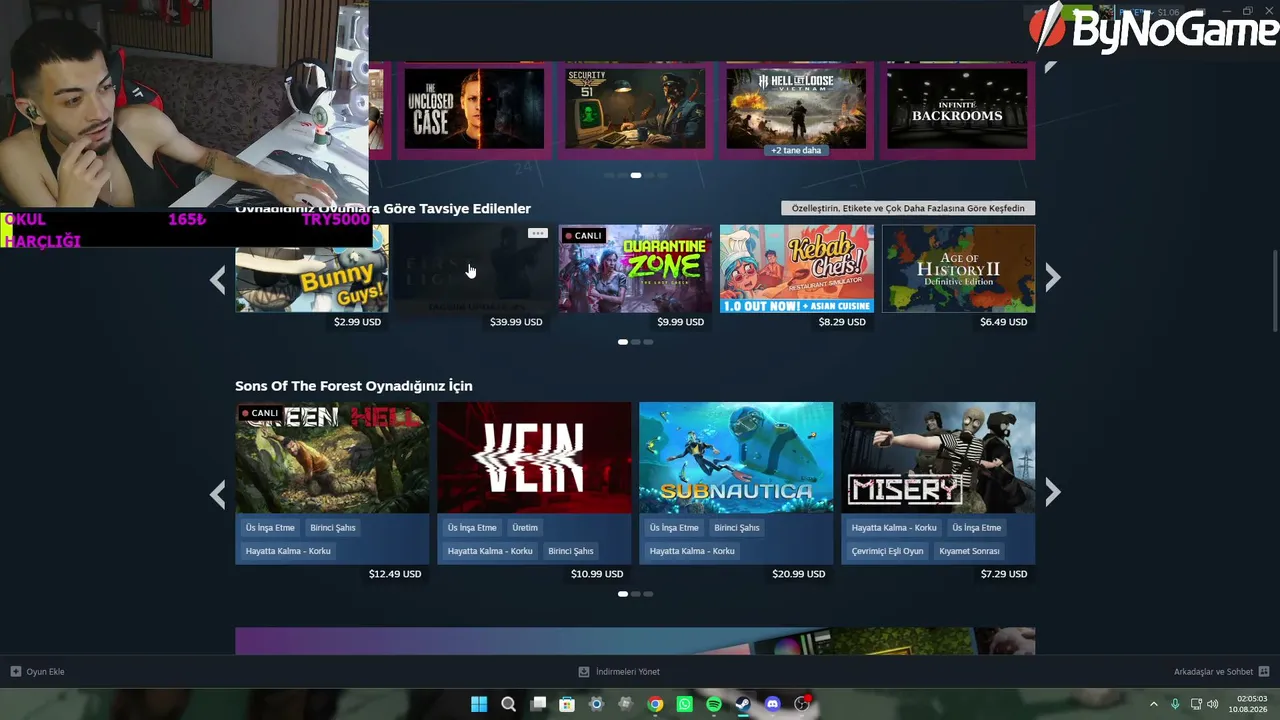The height and width of the screenshot is (720, 1280).
Task: Click Hayatta Kalma - Korku tag under Misery
Action: tap(894, 528)
